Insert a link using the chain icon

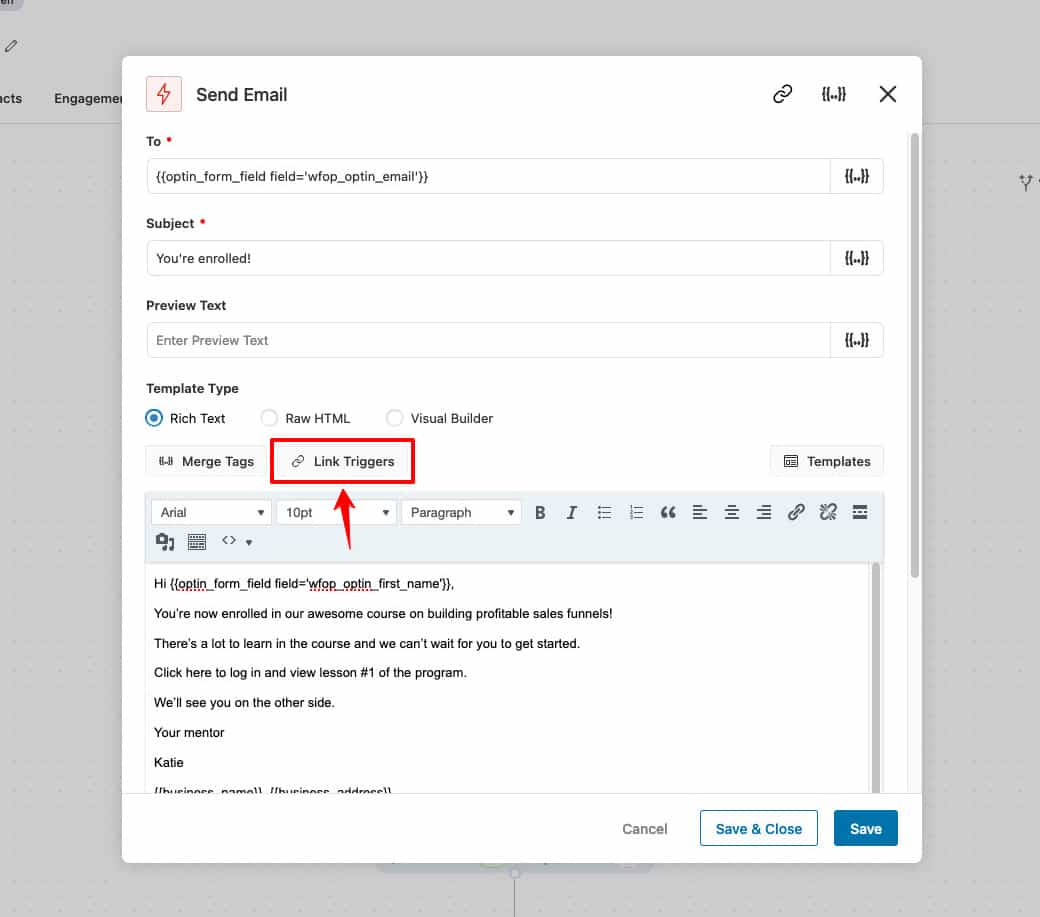(796, 512)
